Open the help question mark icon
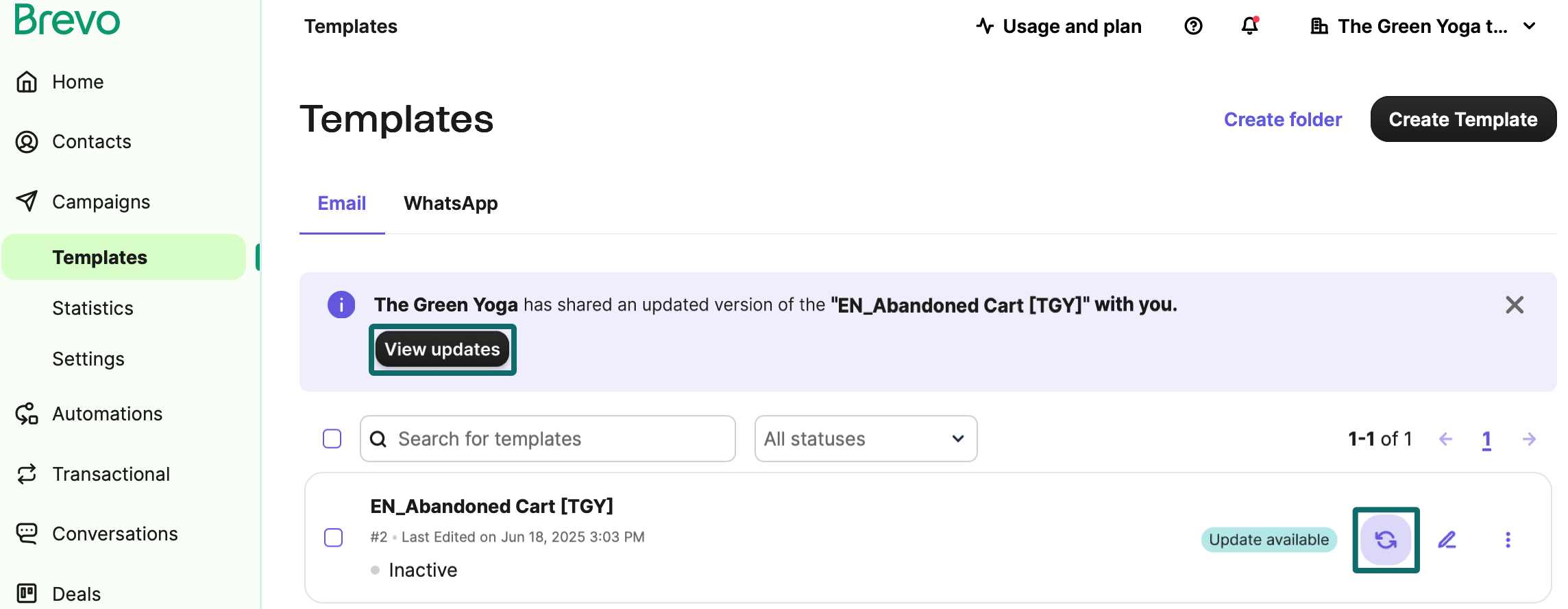This screenshot has height=609, width=1568. (1193, 26)
